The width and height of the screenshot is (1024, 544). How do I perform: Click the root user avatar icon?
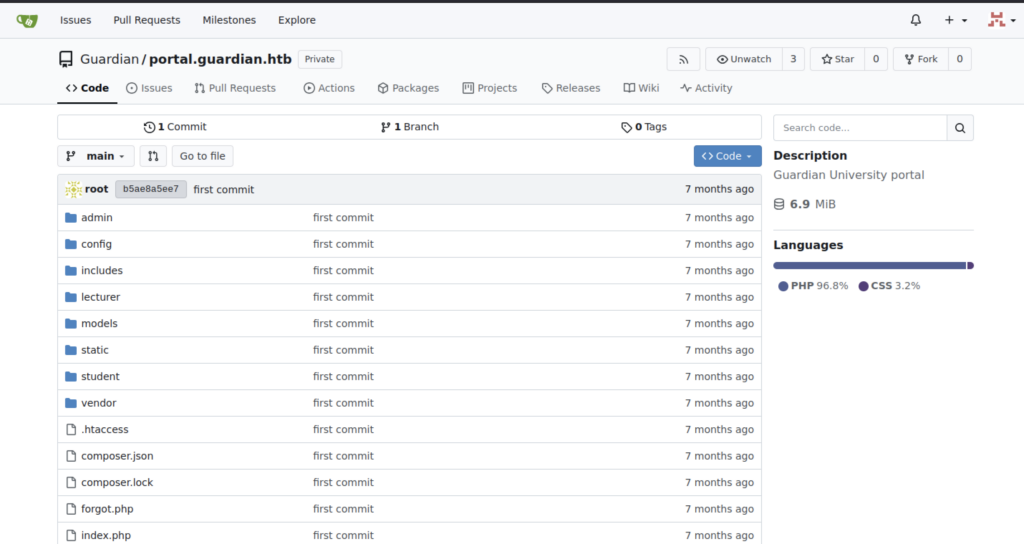pyautogui.click(x=73, y=189)
